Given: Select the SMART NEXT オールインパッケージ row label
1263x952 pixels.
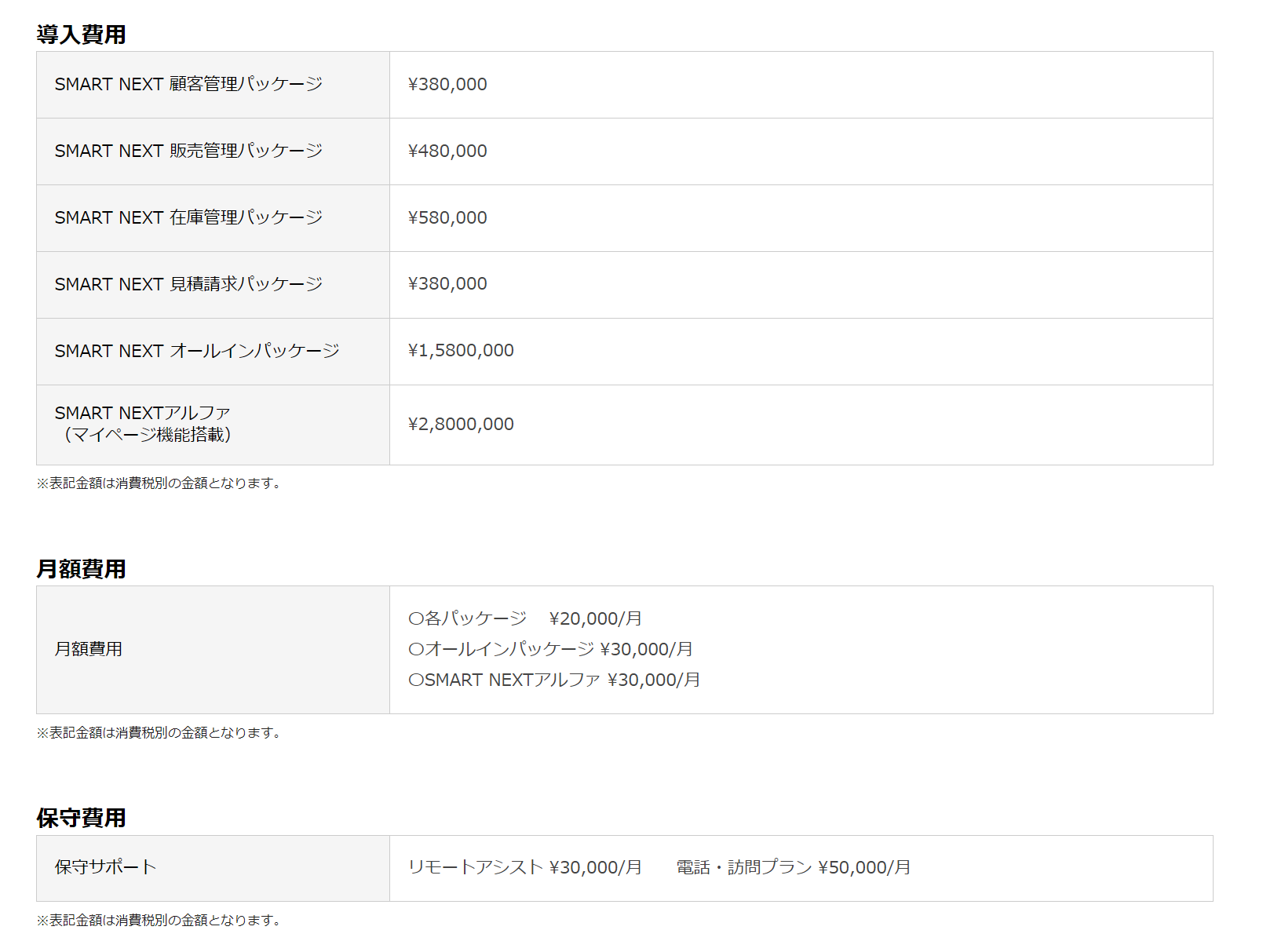Looking at the screenshot, I should coord(197,351).
